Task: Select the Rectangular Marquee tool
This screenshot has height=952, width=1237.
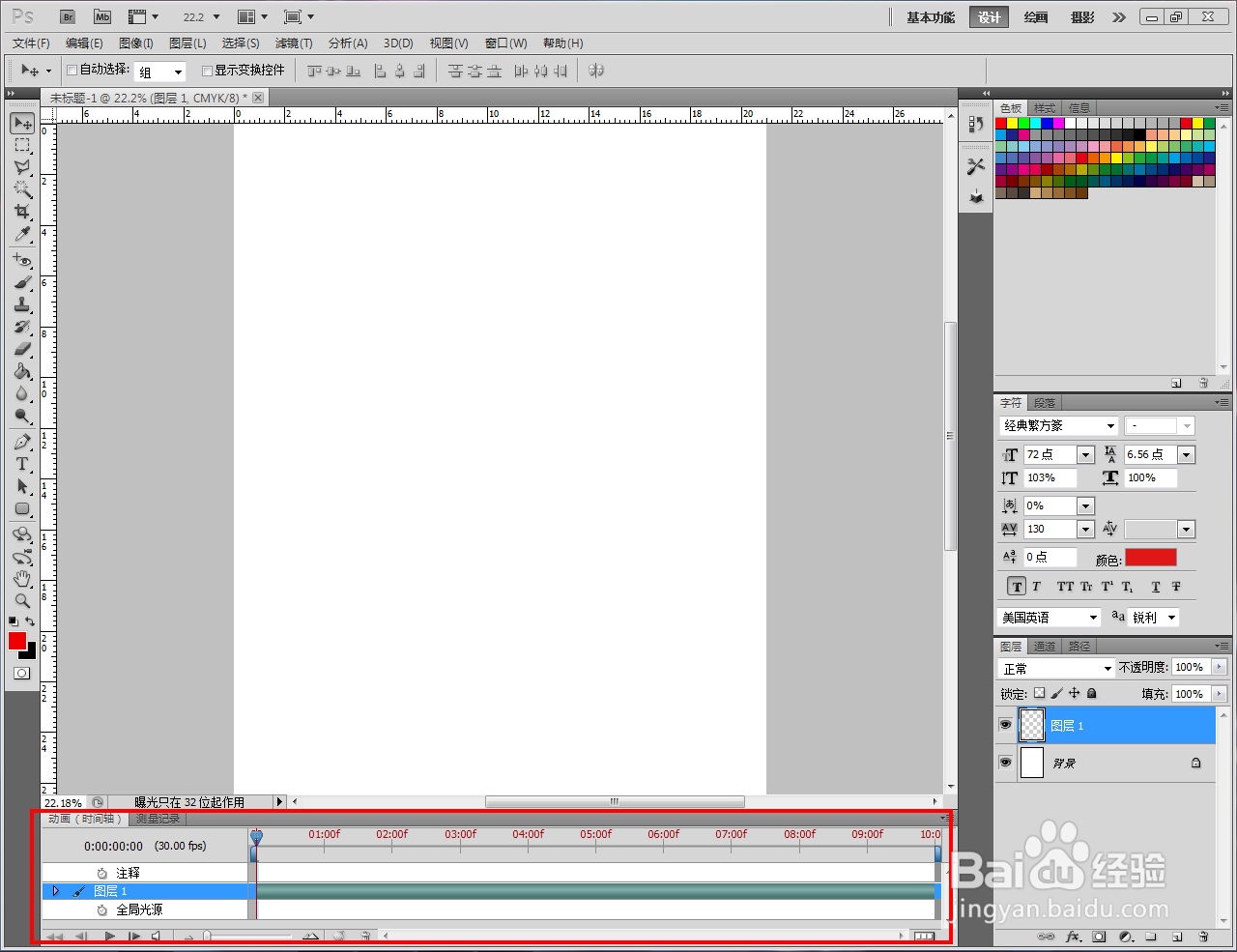Action: pos(22,145)
